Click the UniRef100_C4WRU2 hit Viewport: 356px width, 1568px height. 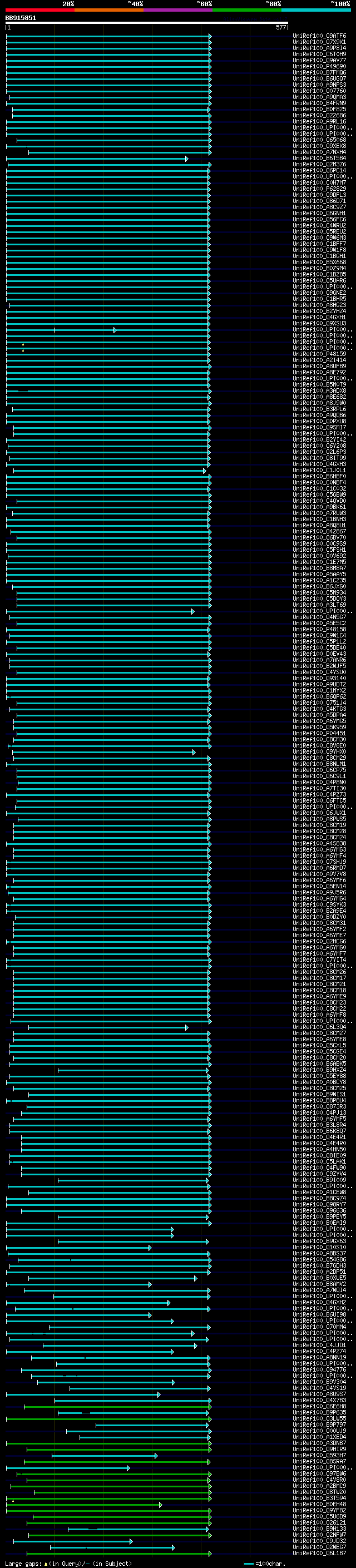[x=319, y=225]
